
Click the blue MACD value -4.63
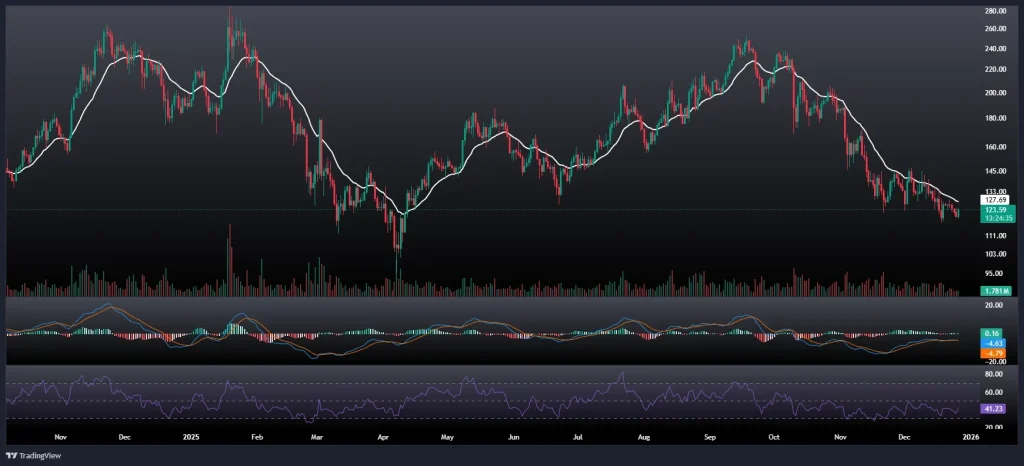(993, 343)
